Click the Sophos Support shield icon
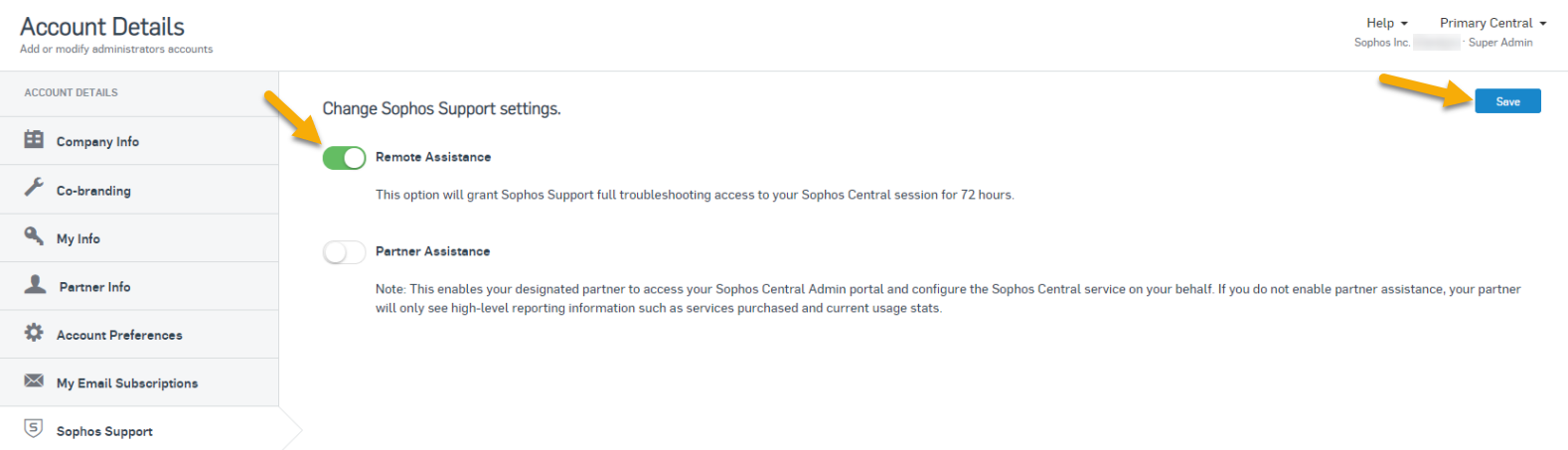The height and width of the screenshot is (450, 1568). (34, 428)
